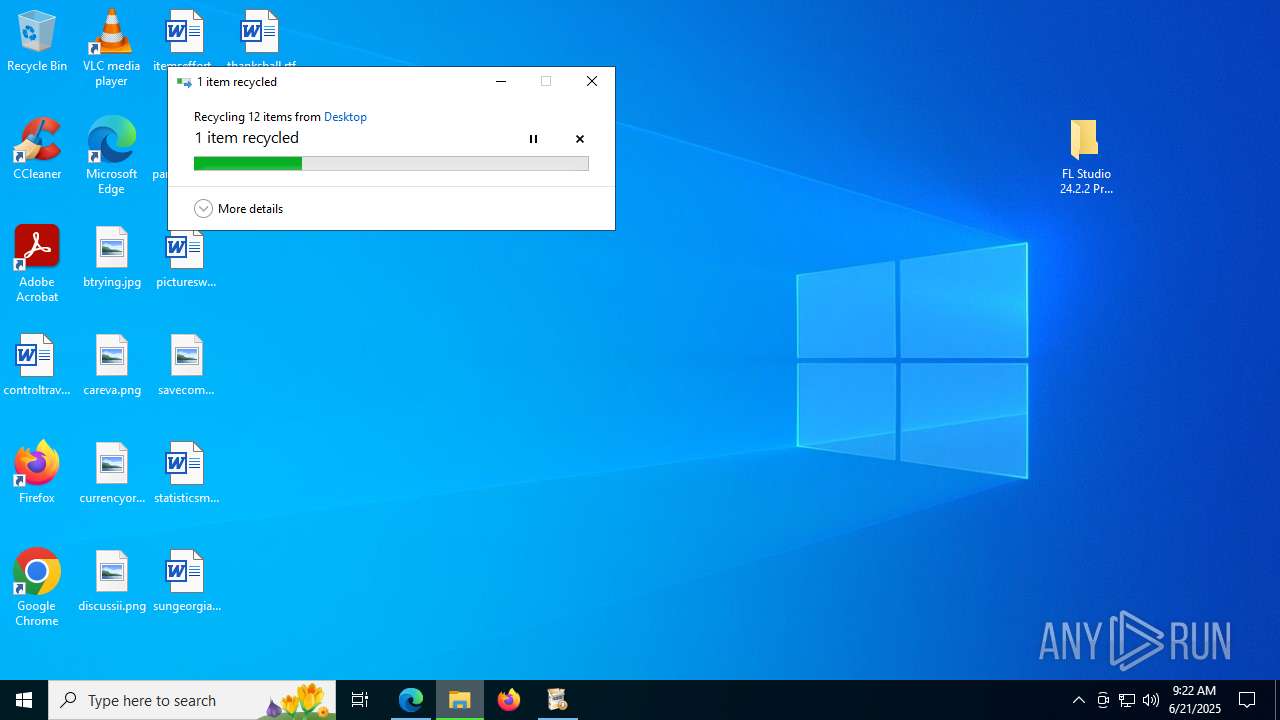Select the Firefox desktop shortcut
This screenshot has height=720, width=1280.
(37, 472)
